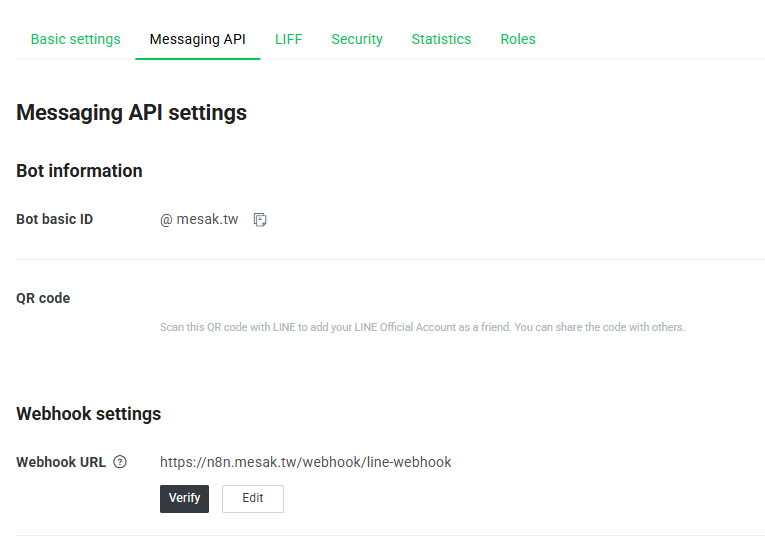Click the QR code description text

tap(423, 327)
